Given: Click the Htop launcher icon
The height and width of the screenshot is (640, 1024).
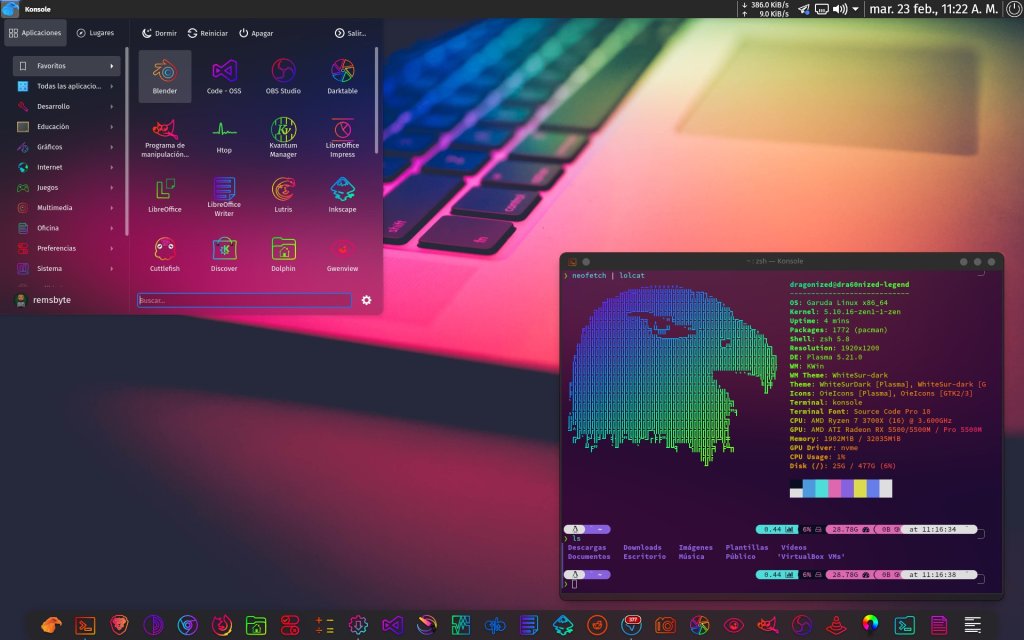Looking at the screenshot, I should point(224,135).
